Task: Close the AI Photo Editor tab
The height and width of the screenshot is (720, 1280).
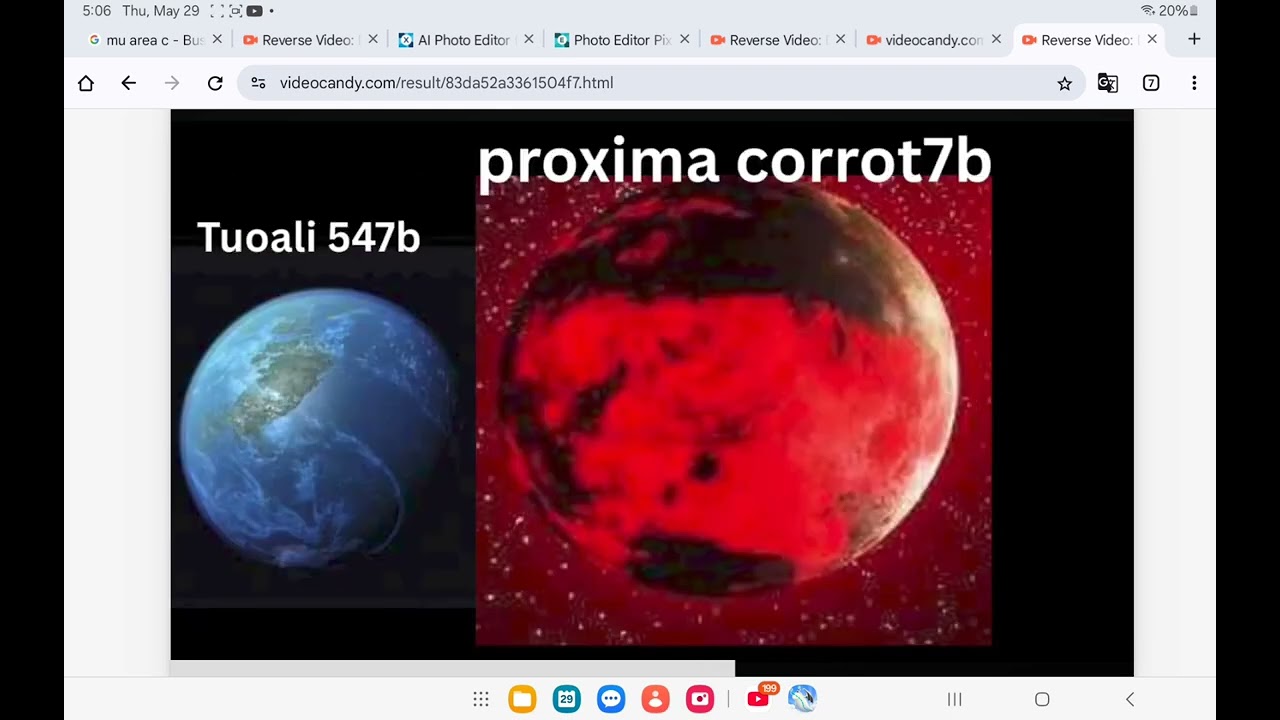Action: click(x=529, y=39)
